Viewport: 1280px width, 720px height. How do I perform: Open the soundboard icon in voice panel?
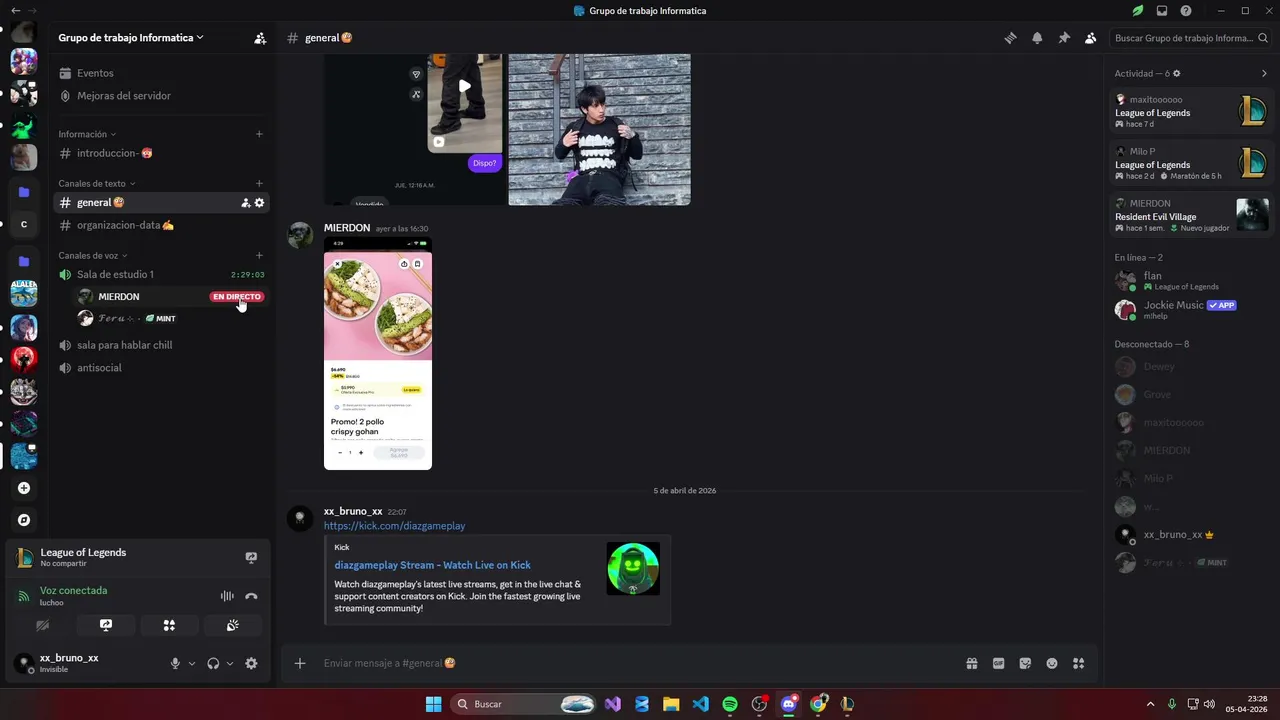(x=232, y=625)
